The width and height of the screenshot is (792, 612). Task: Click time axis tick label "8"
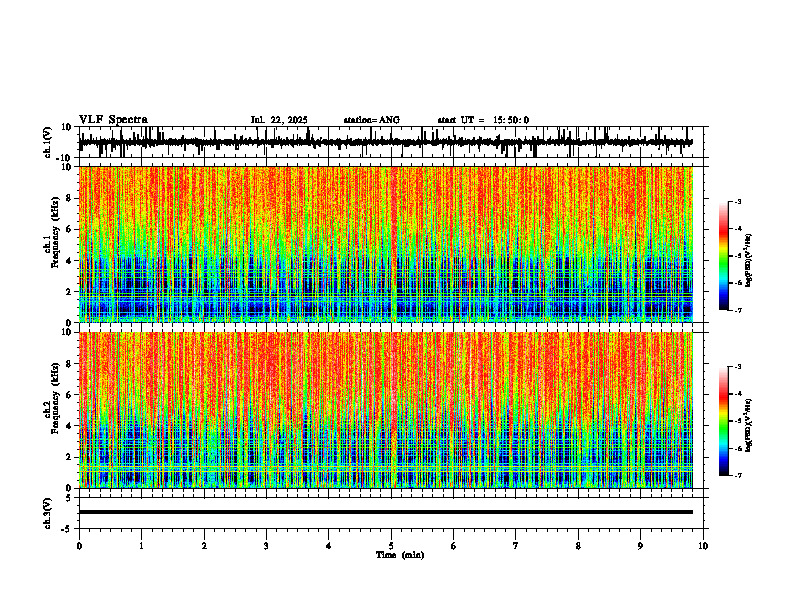[x=578, y=546]
